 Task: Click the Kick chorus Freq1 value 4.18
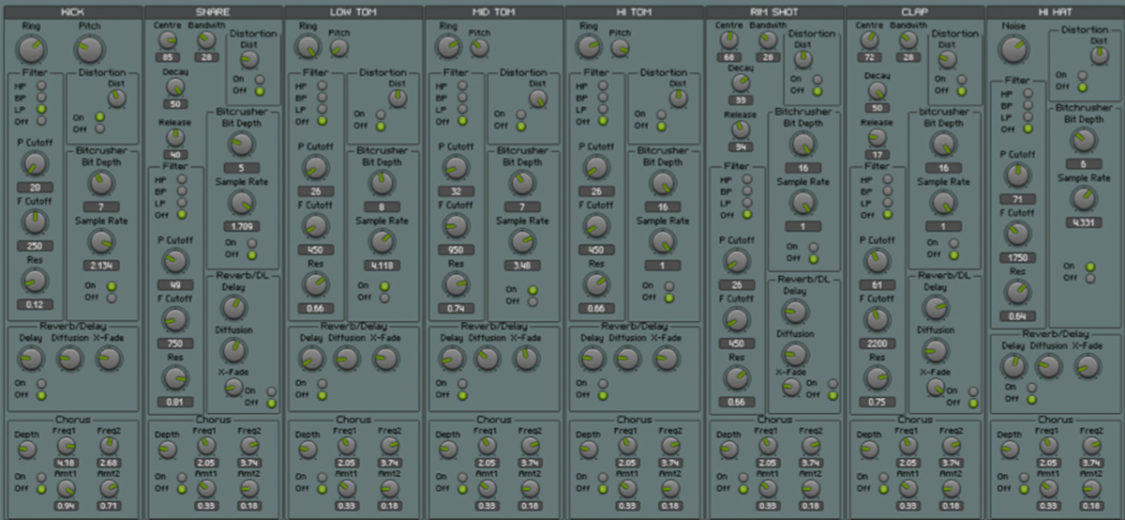[66, 462]
